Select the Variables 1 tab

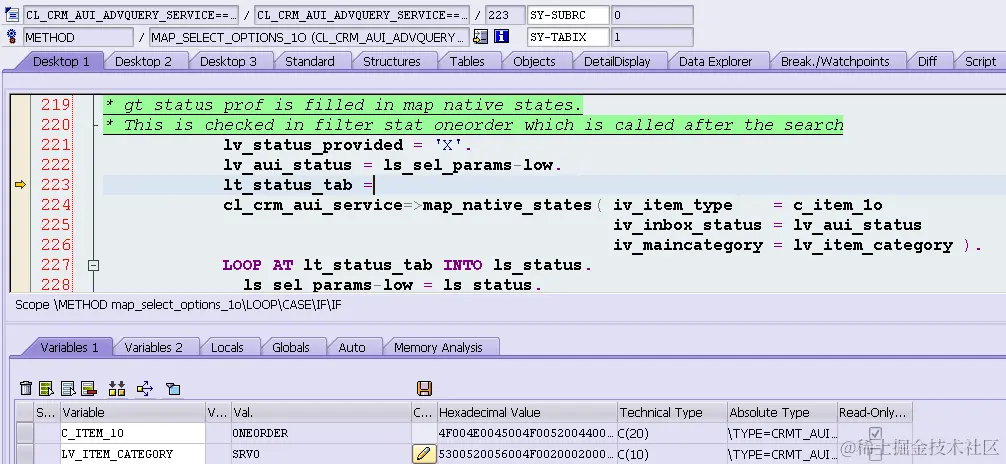(x=69, y=347)
